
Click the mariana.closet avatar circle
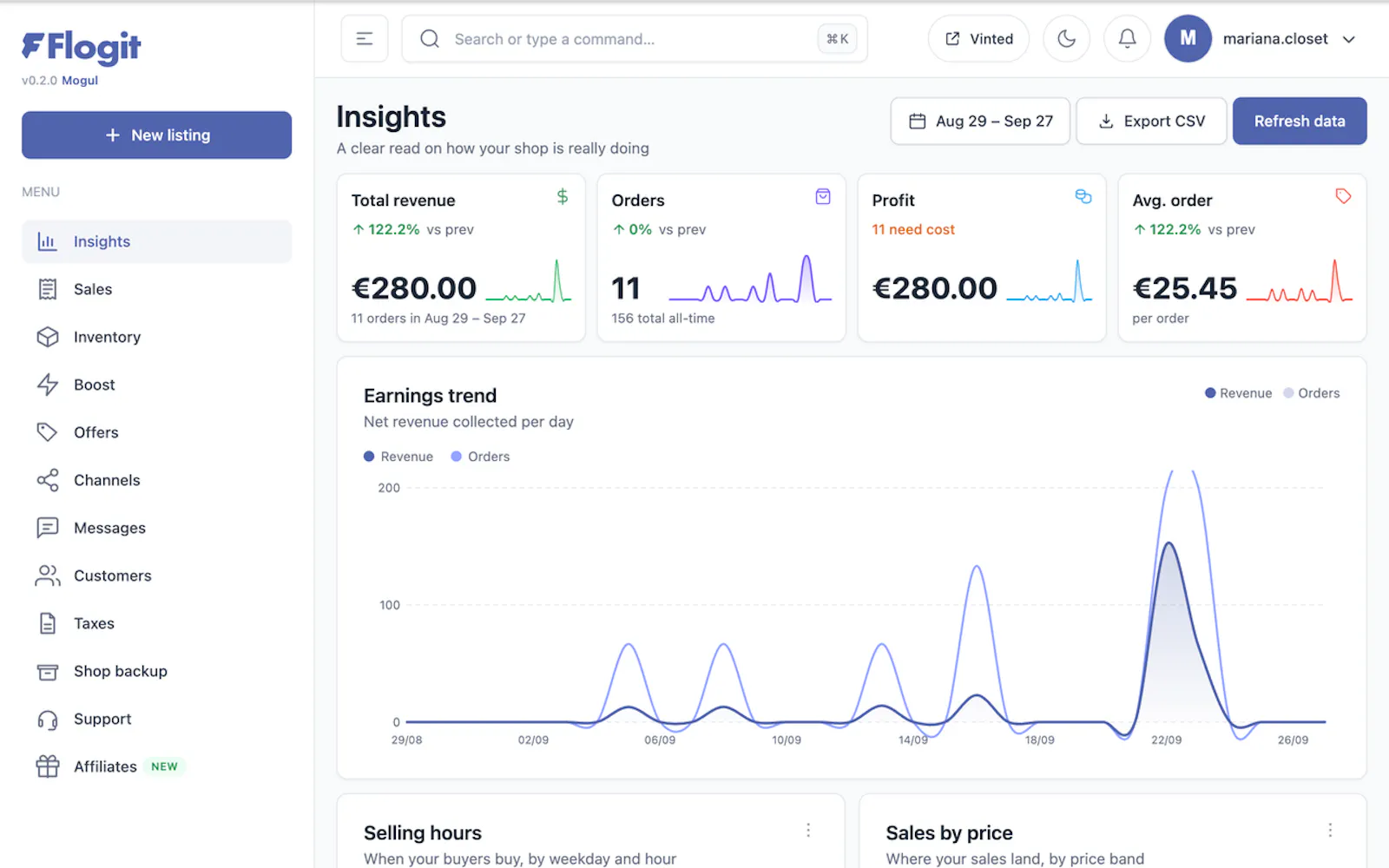(1188, 39)
